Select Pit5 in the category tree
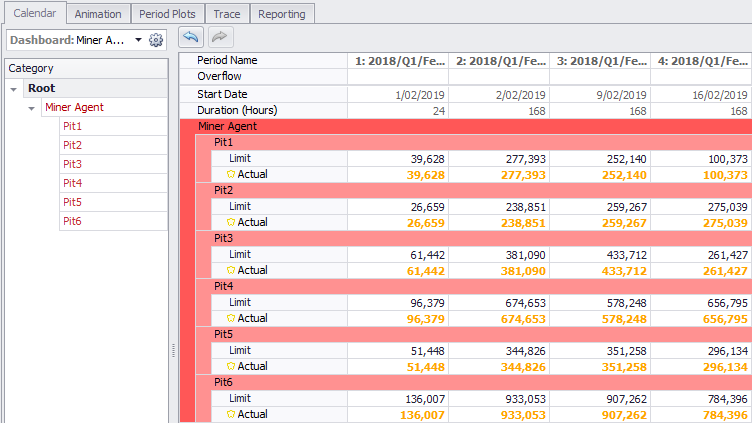The width and height of the screenshot is (752, 423). pos(72,202)
